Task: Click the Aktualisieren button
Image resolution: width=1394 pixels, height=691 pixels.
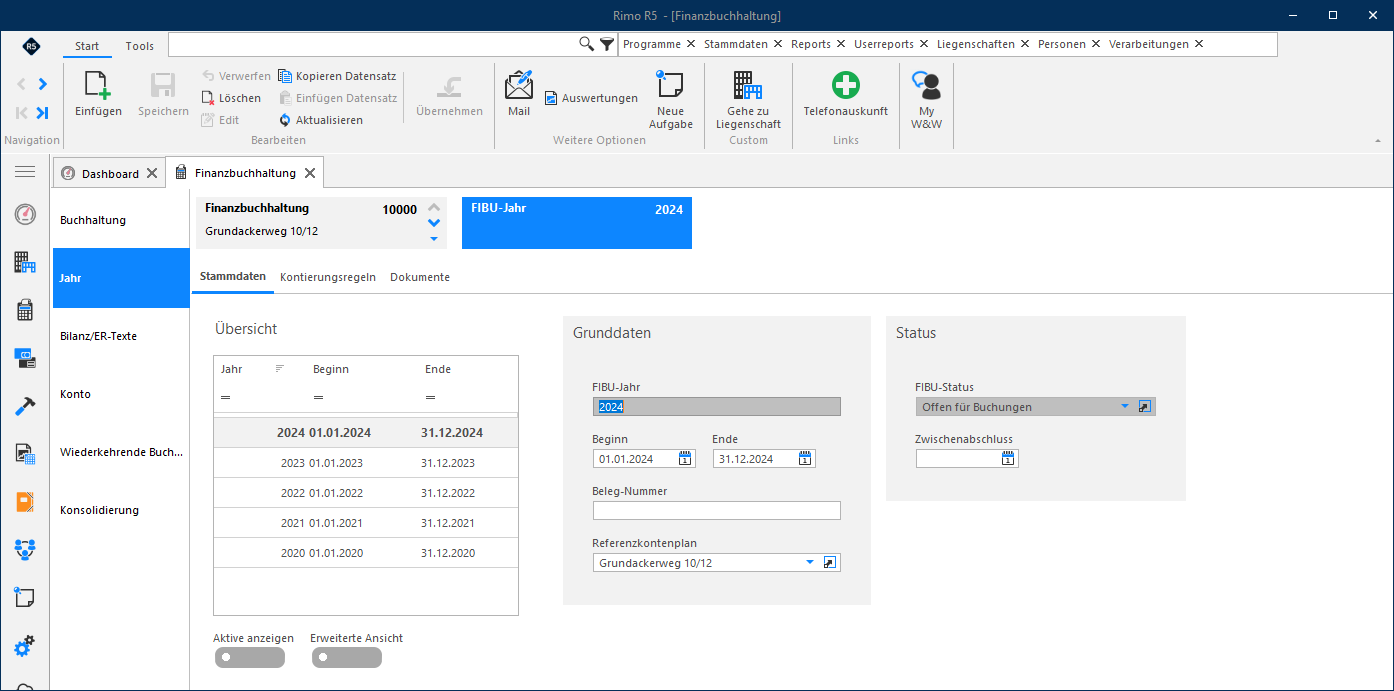Action: [x=321, y=120]
